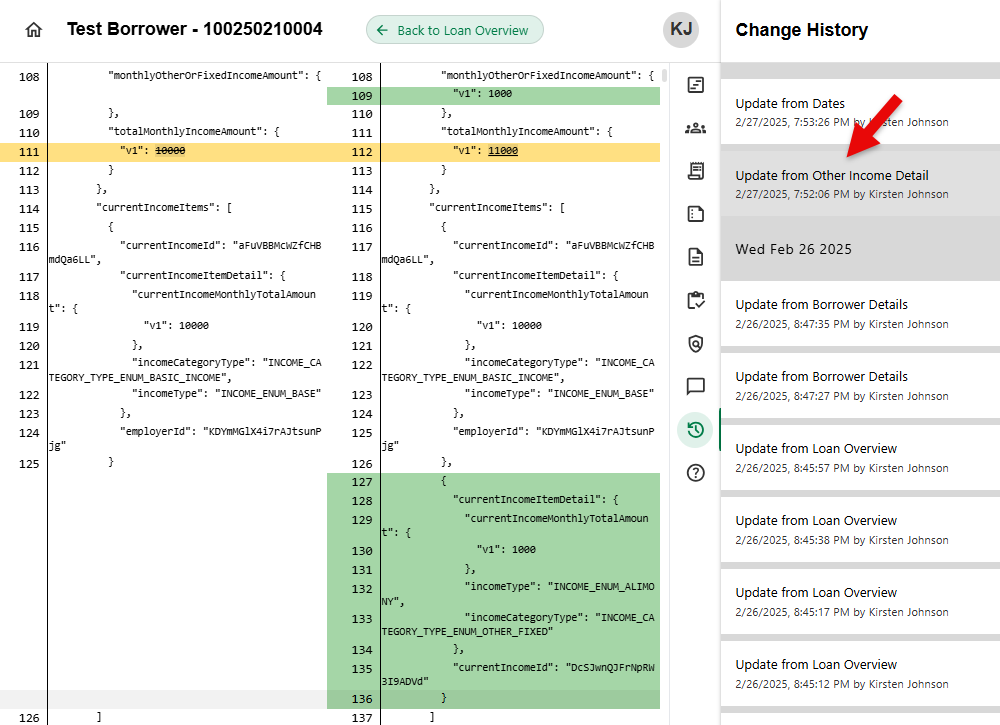Open the notes page icon in sidebar
The height and width of the screenshot is (725, 1000).
click(x=695, y=214)
